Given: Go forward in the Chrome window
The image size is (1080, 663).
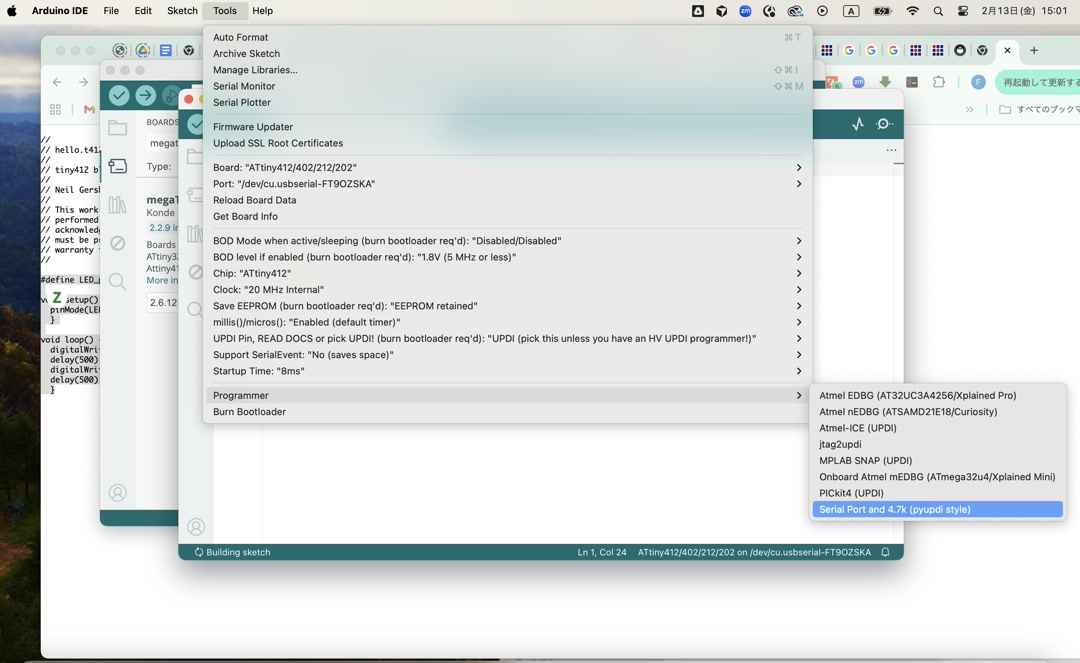Looking at the screenshot, I should [83, 82].
